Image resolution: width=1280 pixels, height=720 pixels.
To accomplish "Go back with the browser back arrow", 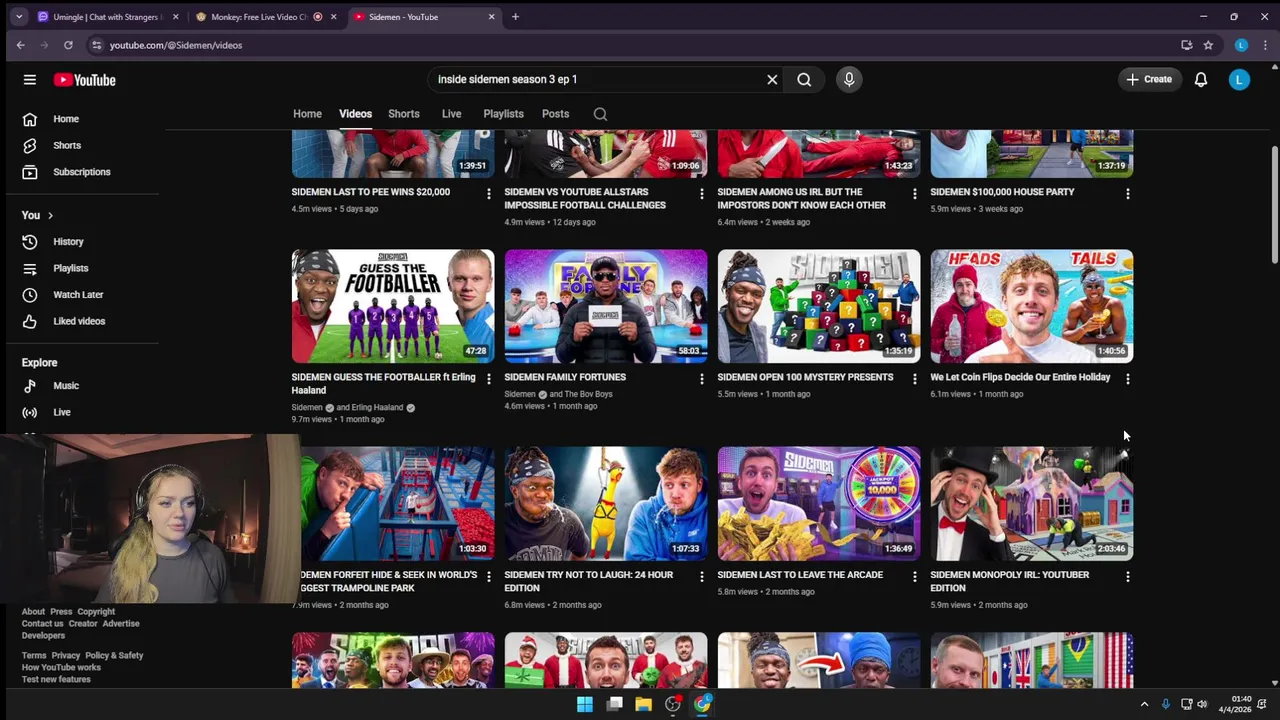I will 20,45.
